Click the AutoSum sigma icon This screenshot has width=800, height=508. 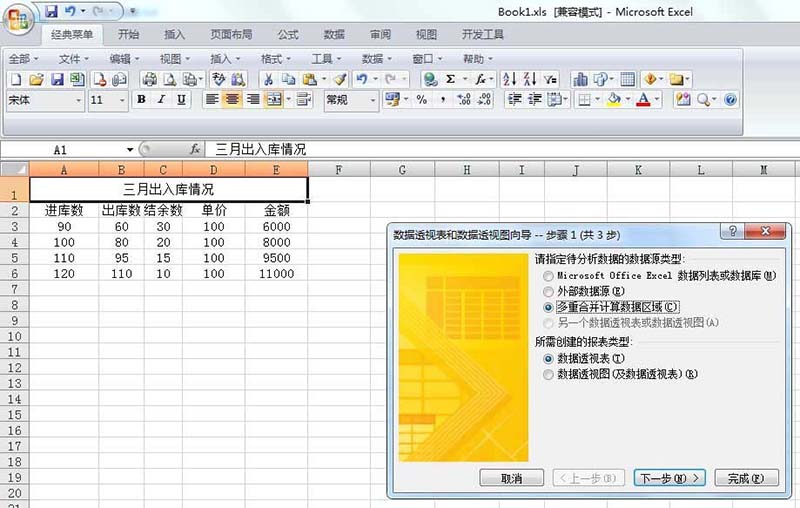pyautogui.click(x=451, y=79)
